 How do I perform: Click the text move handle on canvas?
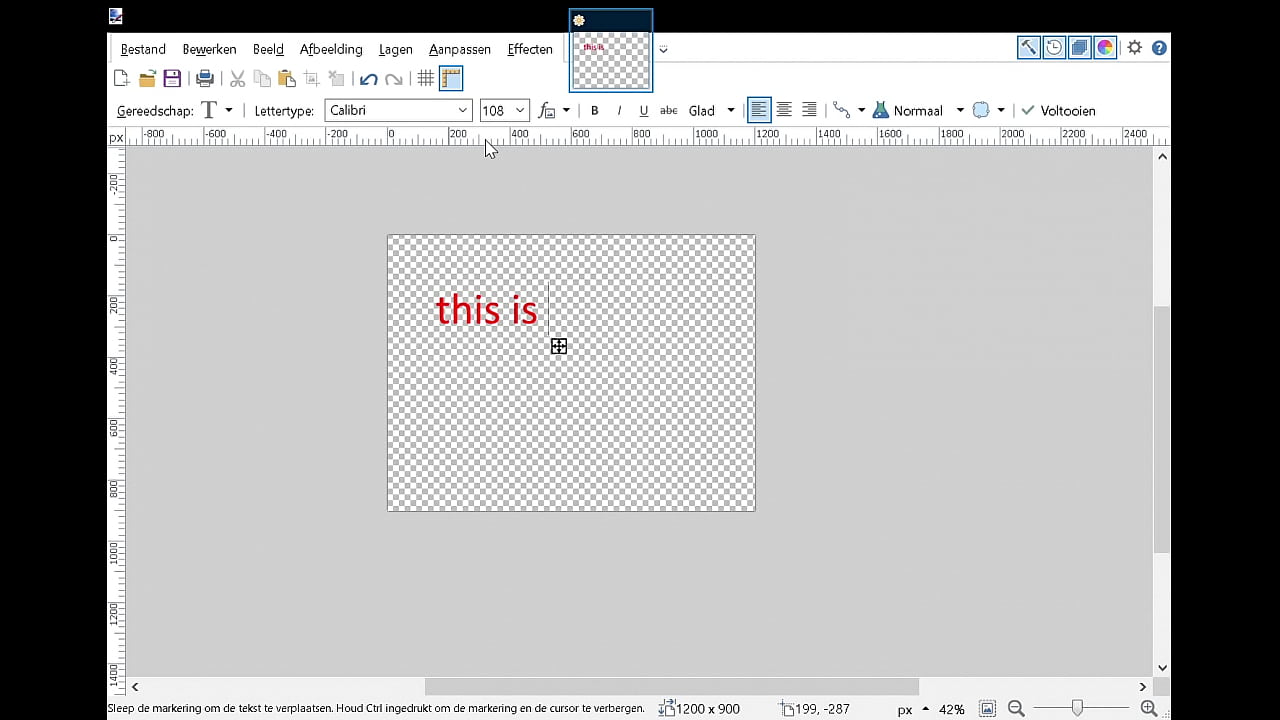pos(559,346)
